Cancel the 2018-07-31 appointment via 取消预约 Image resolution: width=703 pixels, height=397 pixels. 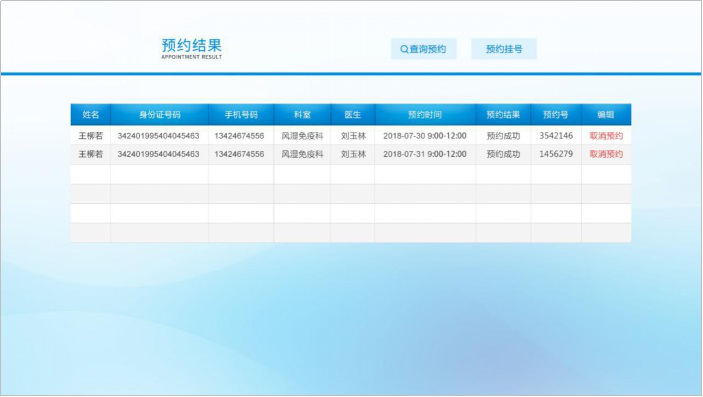coord(606,154)
